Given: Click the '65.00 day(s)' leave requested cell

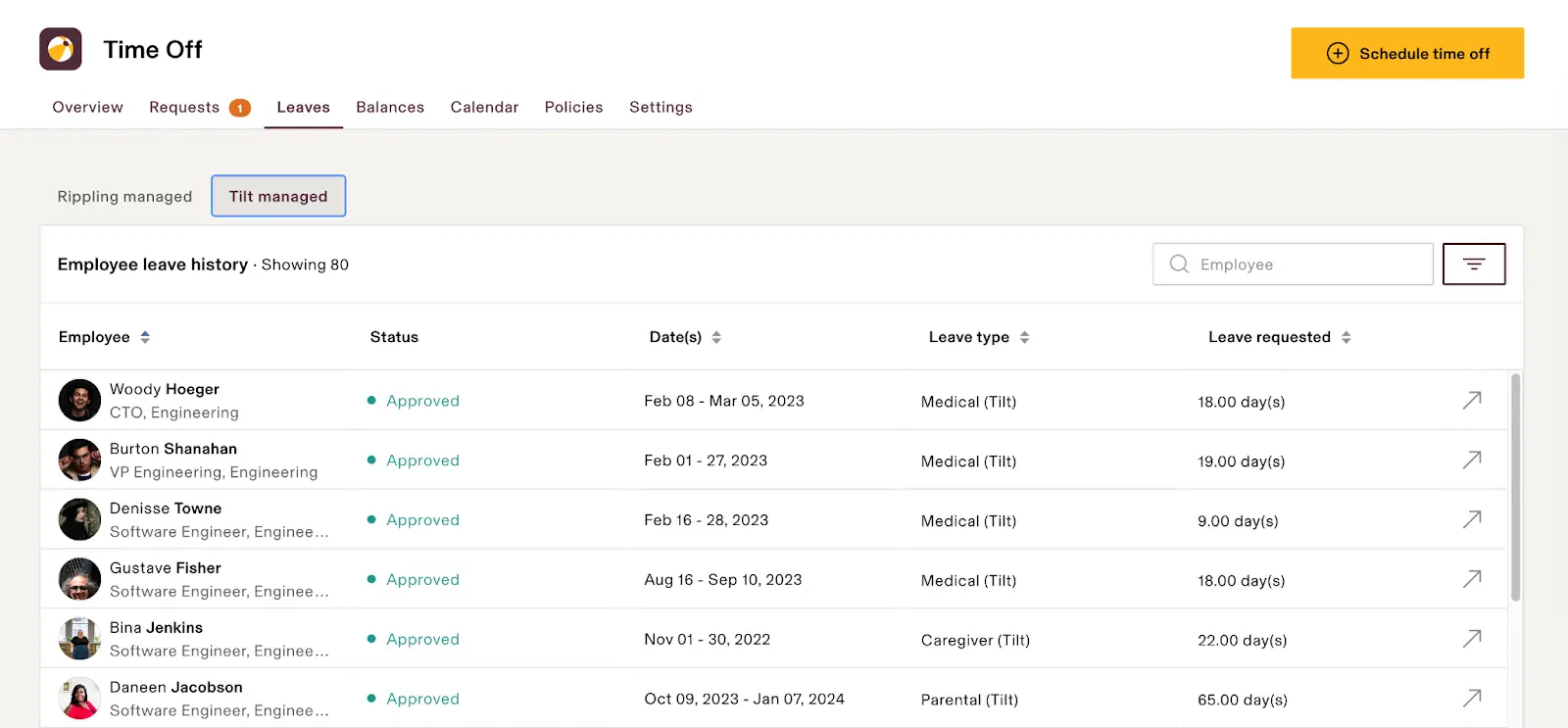Looking at the screenshot, I should pos(1243,701).
